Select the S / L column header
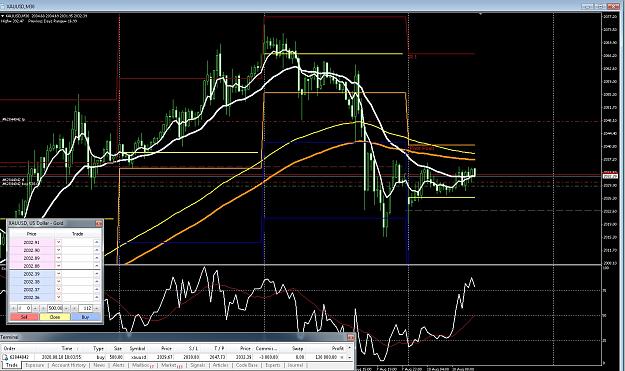The image size is (625, 371). click(193, 349)
